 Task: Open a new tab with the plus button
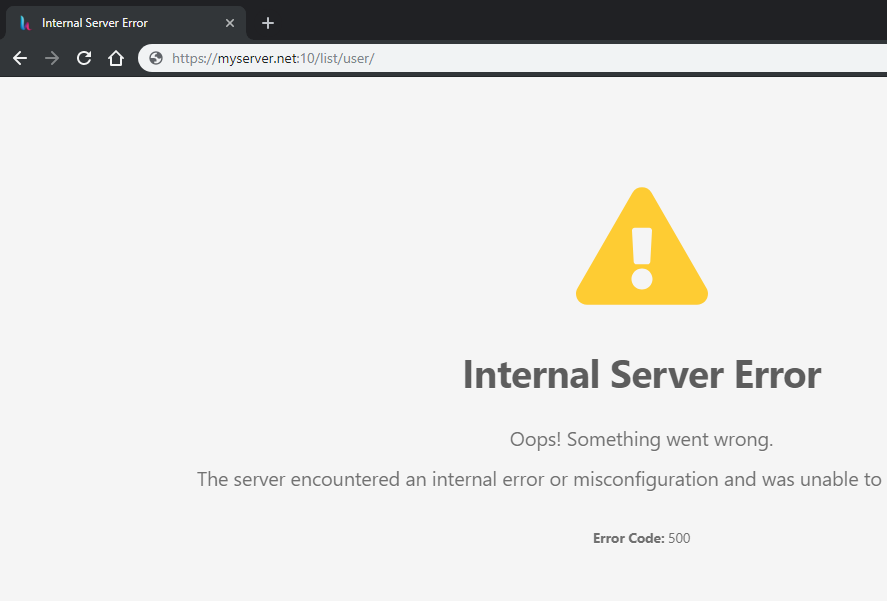coord(267,22)
